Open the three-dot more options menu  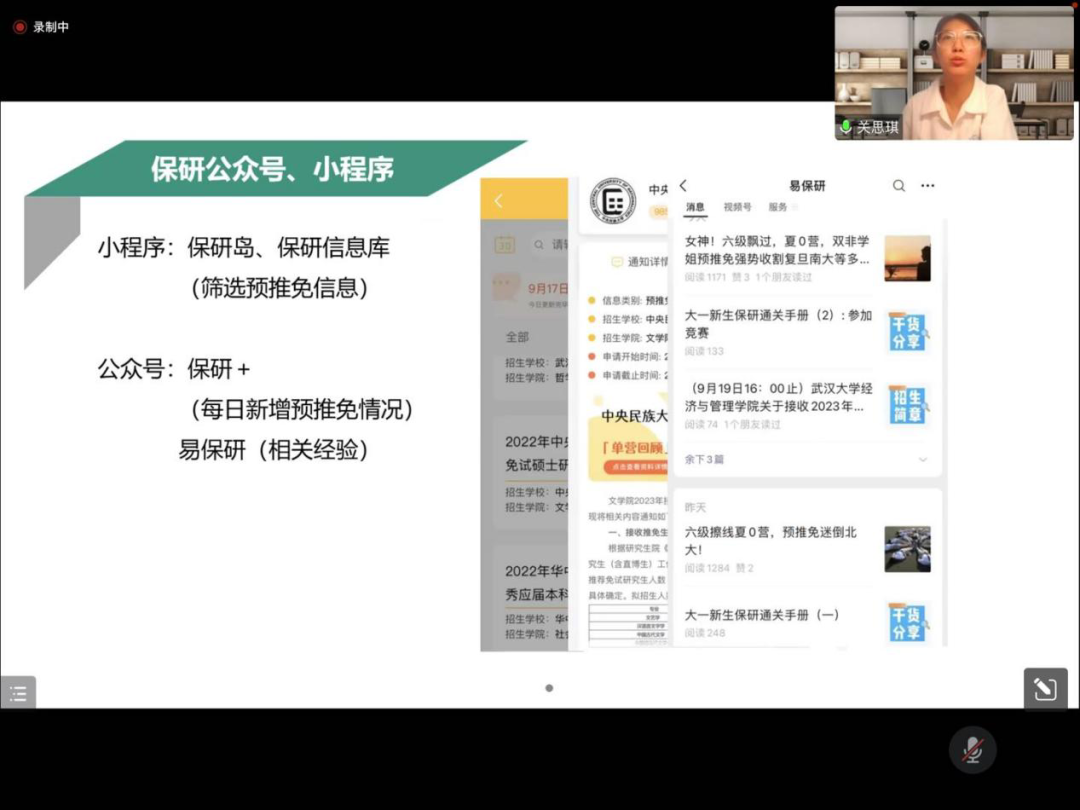[928, 186]
